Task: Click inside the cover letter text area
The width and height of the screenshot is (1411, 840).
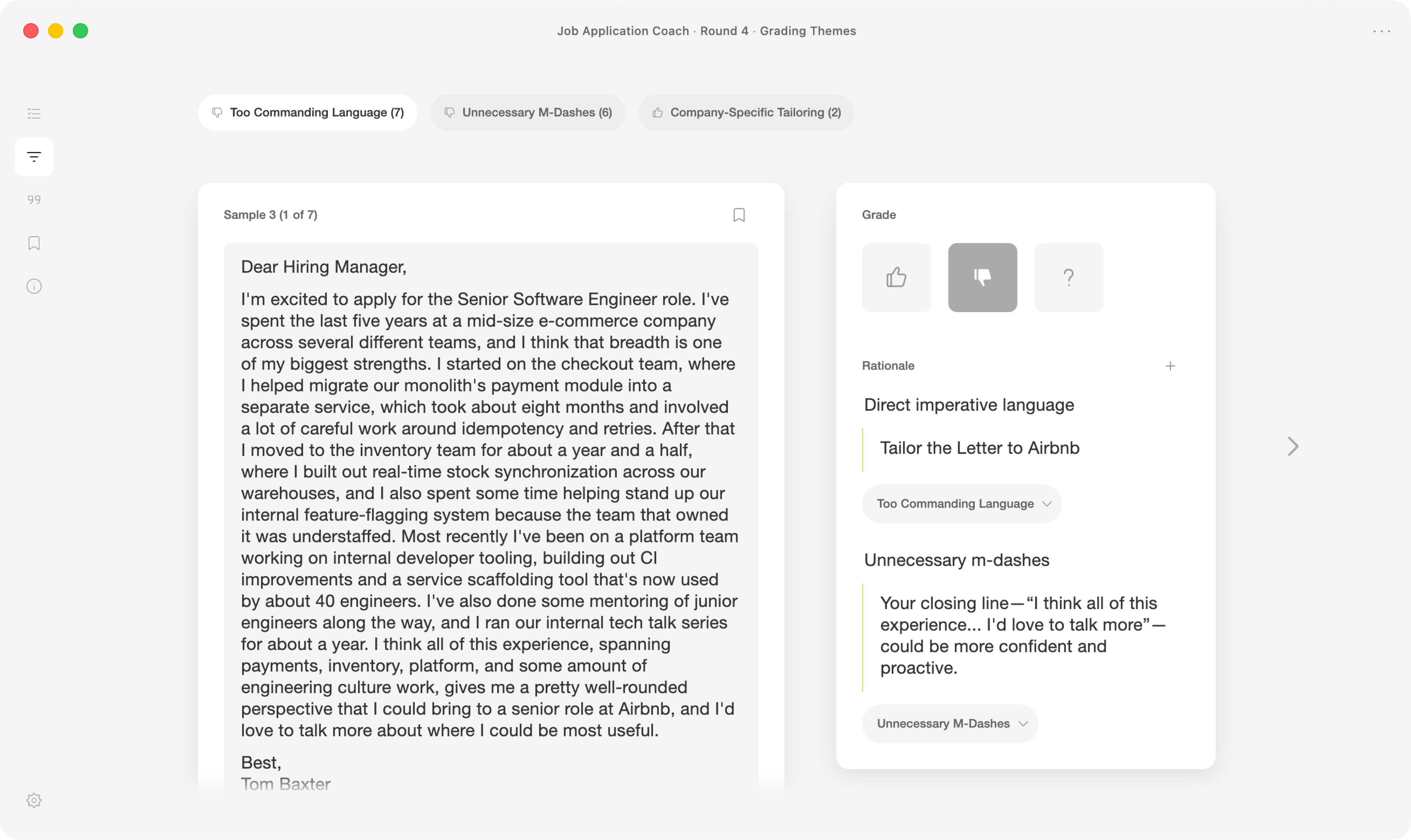Action: point(491,515)
